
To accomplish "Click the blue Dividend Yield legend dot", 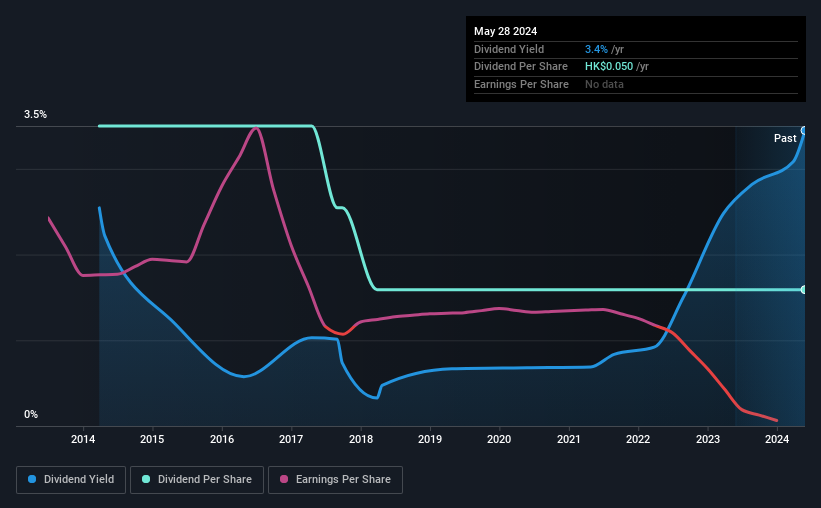I will click(32, 479).
